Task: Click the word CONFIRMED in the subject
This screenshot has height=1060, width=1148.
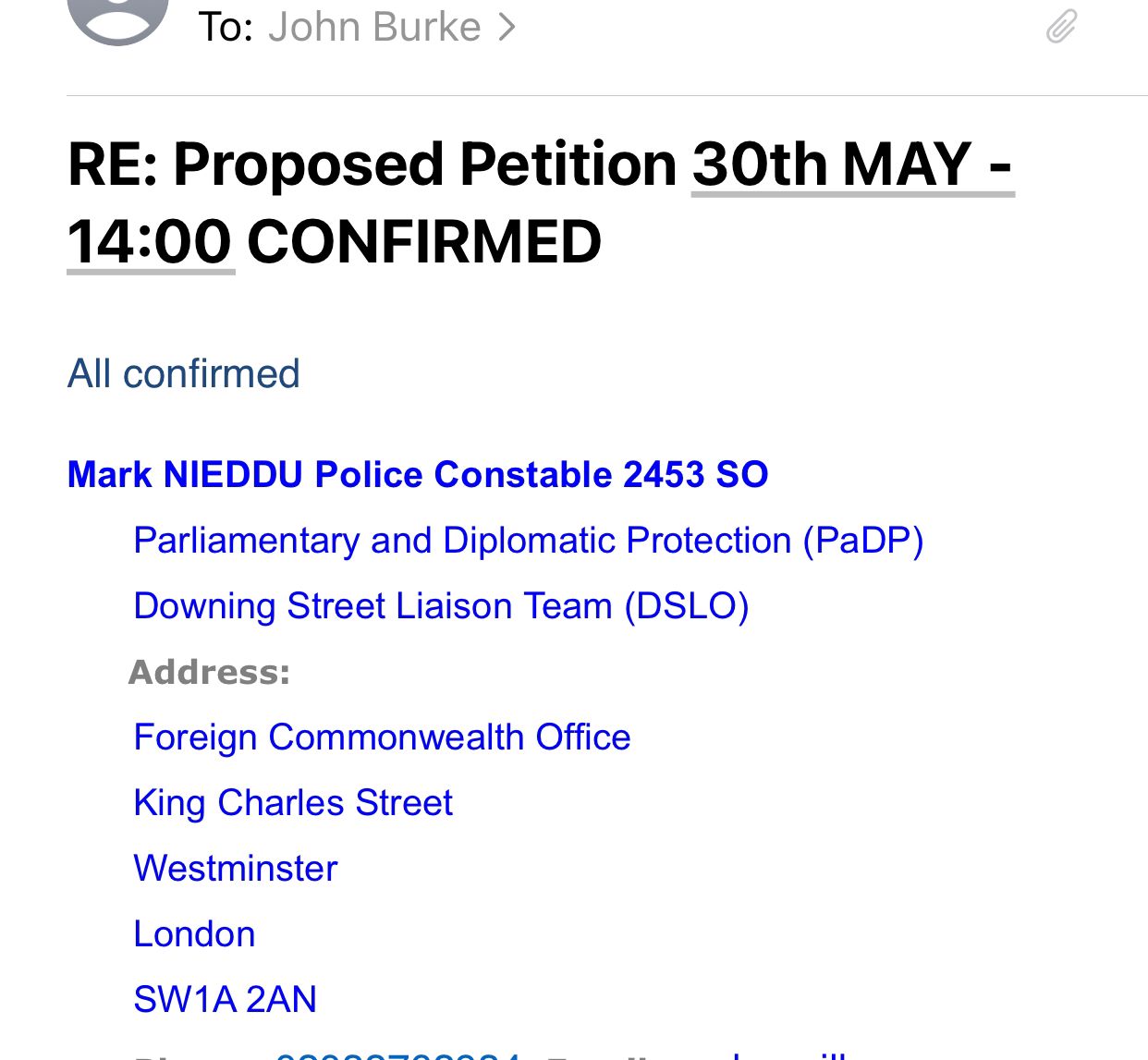Action: 423,242
